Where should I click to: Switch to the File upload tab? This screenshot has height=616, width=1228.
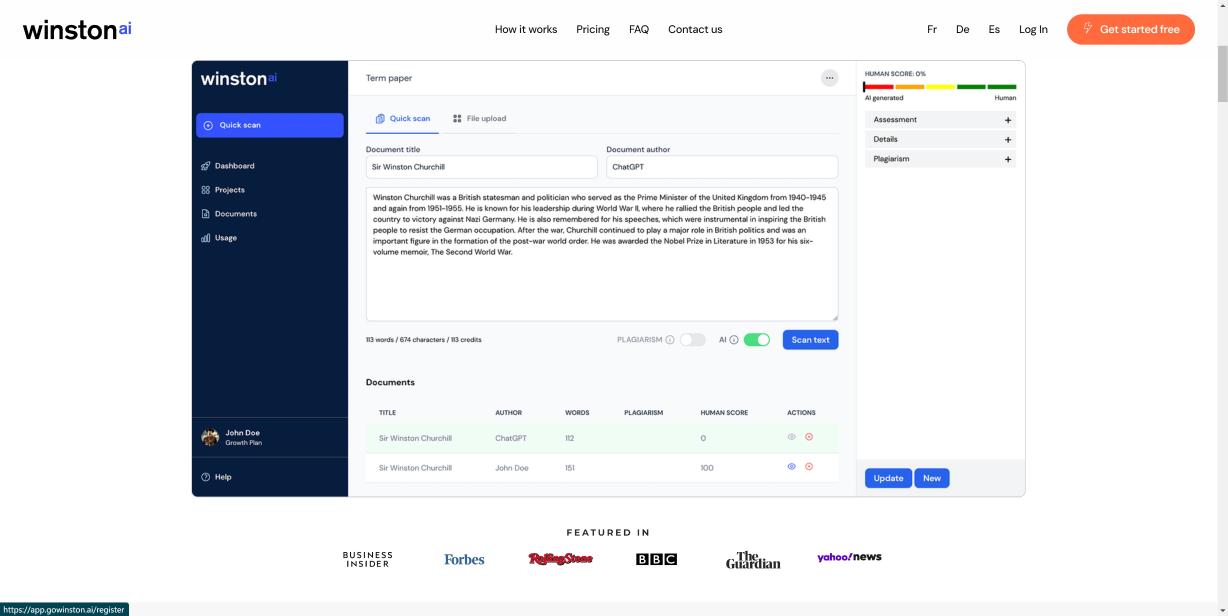click(x=480, y=118)
